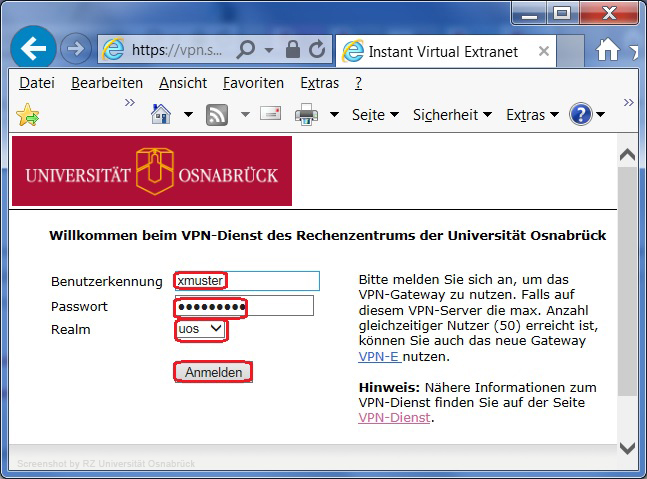Refresh the page with the reload icon
The image size is (647, 479).
pyautogui.click(x=317, y=49)
